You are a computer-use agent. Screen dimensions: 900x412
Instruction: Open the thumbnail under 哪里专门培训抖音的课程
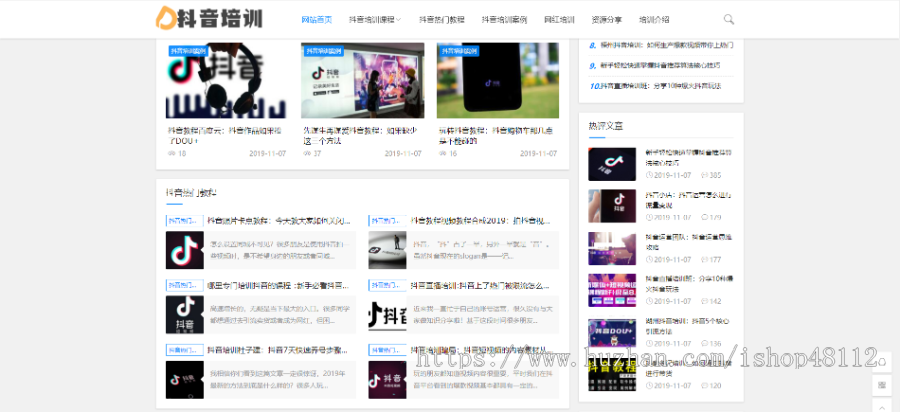(184, 315)
